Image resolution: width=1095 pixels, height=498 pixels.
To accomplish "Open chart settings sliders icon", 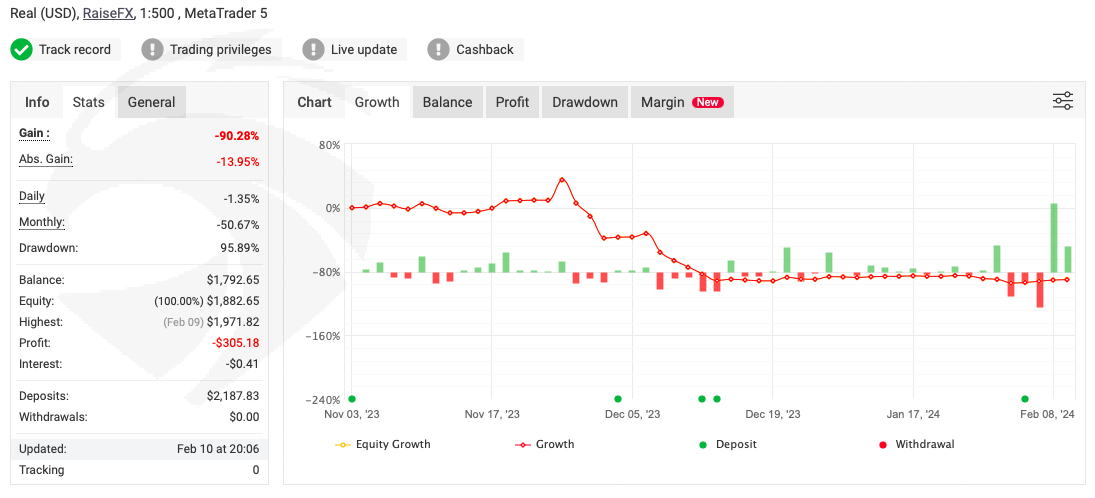I will click(1062, 101).
